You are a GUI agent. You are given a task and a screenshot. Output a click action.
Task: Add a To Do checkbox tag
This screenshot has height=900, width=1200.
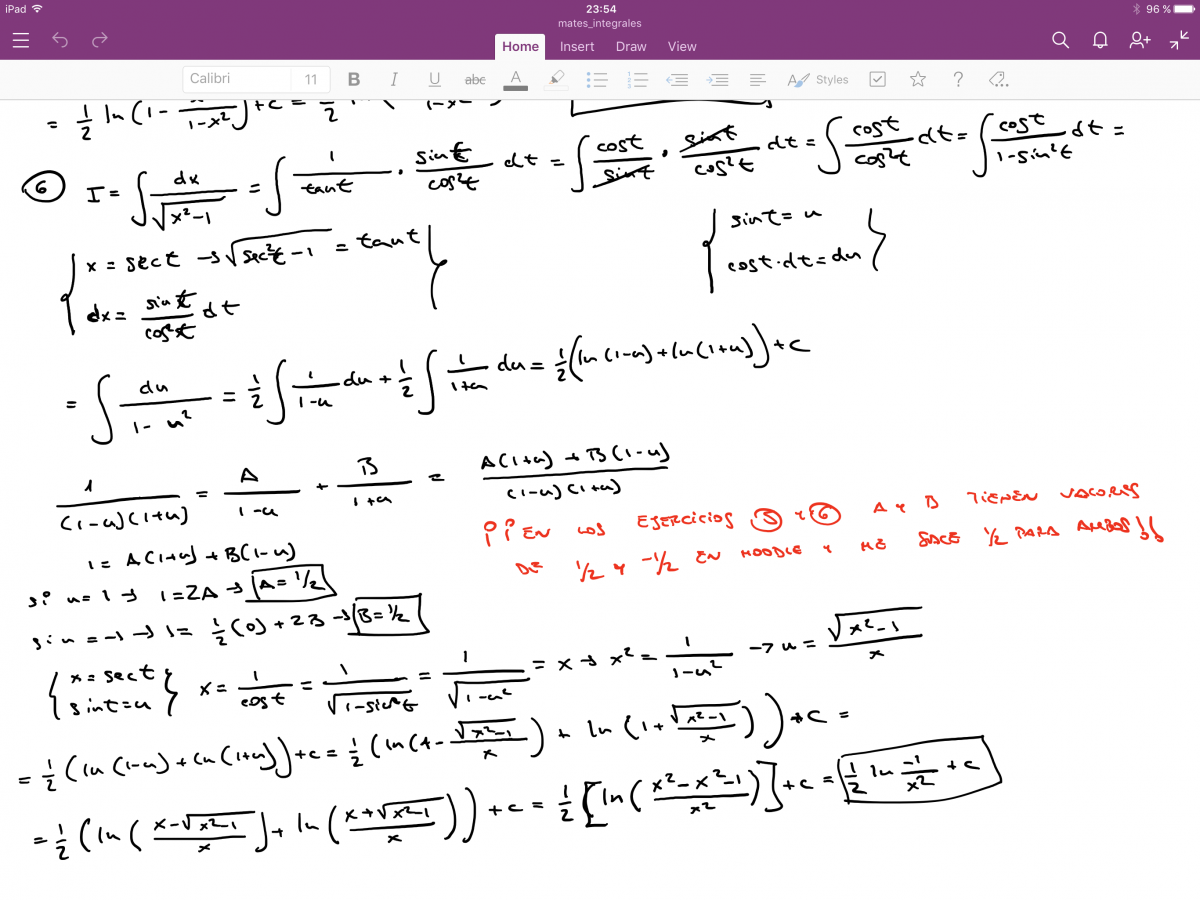click(877, 80)
